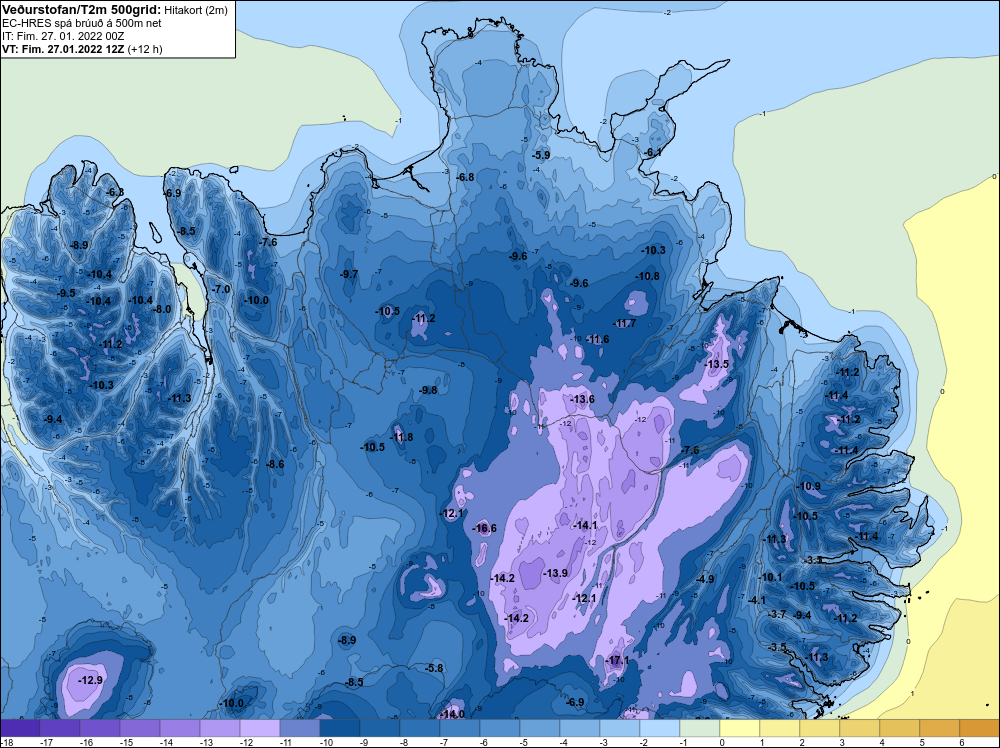Viewport: 1000px width, 748px height.
Task: Click the legend label -10
Action: click(327, 742)
